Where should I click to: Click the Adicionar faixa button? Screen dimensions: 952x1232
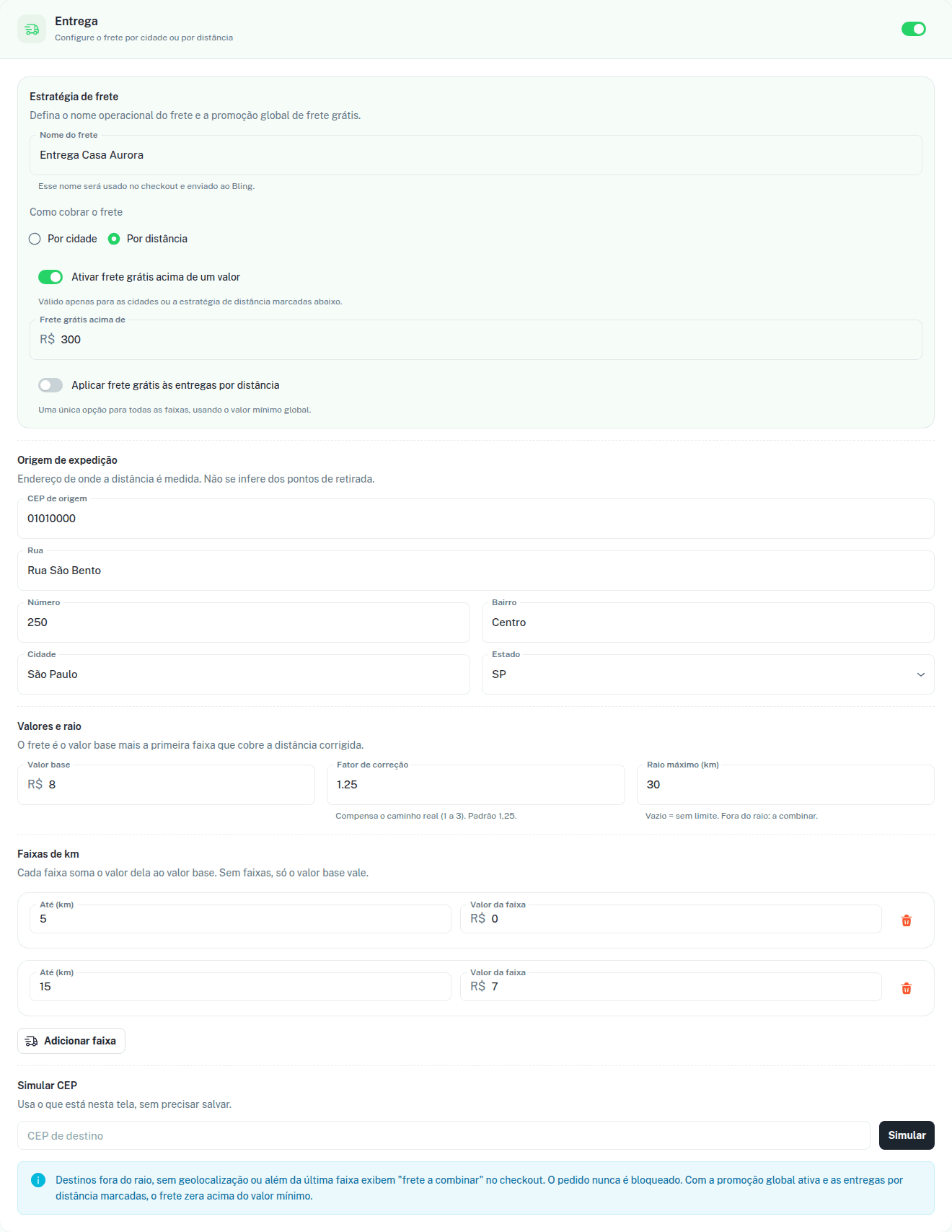click(71, 1041)
